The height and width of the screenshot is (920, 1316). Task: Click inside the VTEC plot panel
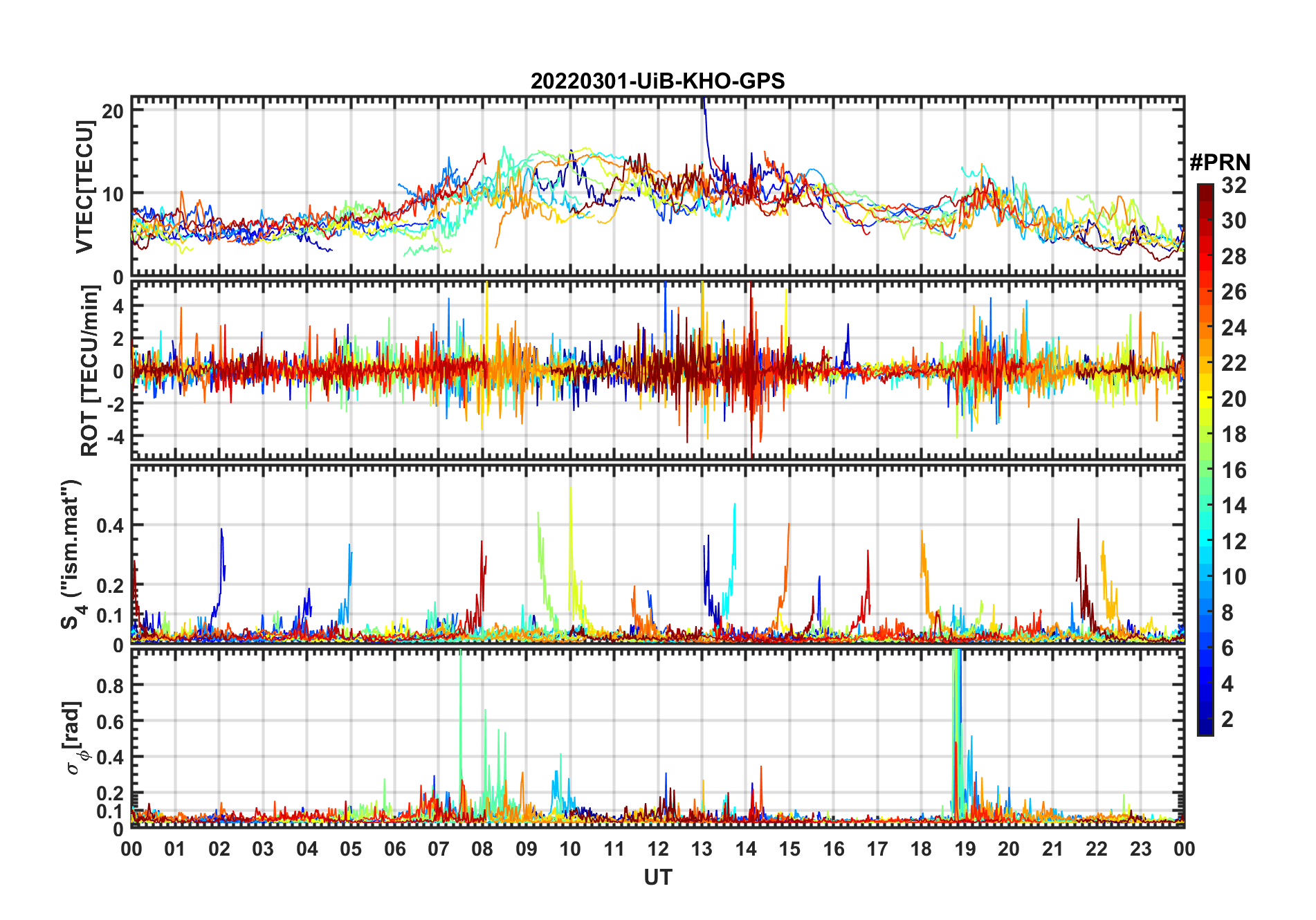tap(657, 187)
